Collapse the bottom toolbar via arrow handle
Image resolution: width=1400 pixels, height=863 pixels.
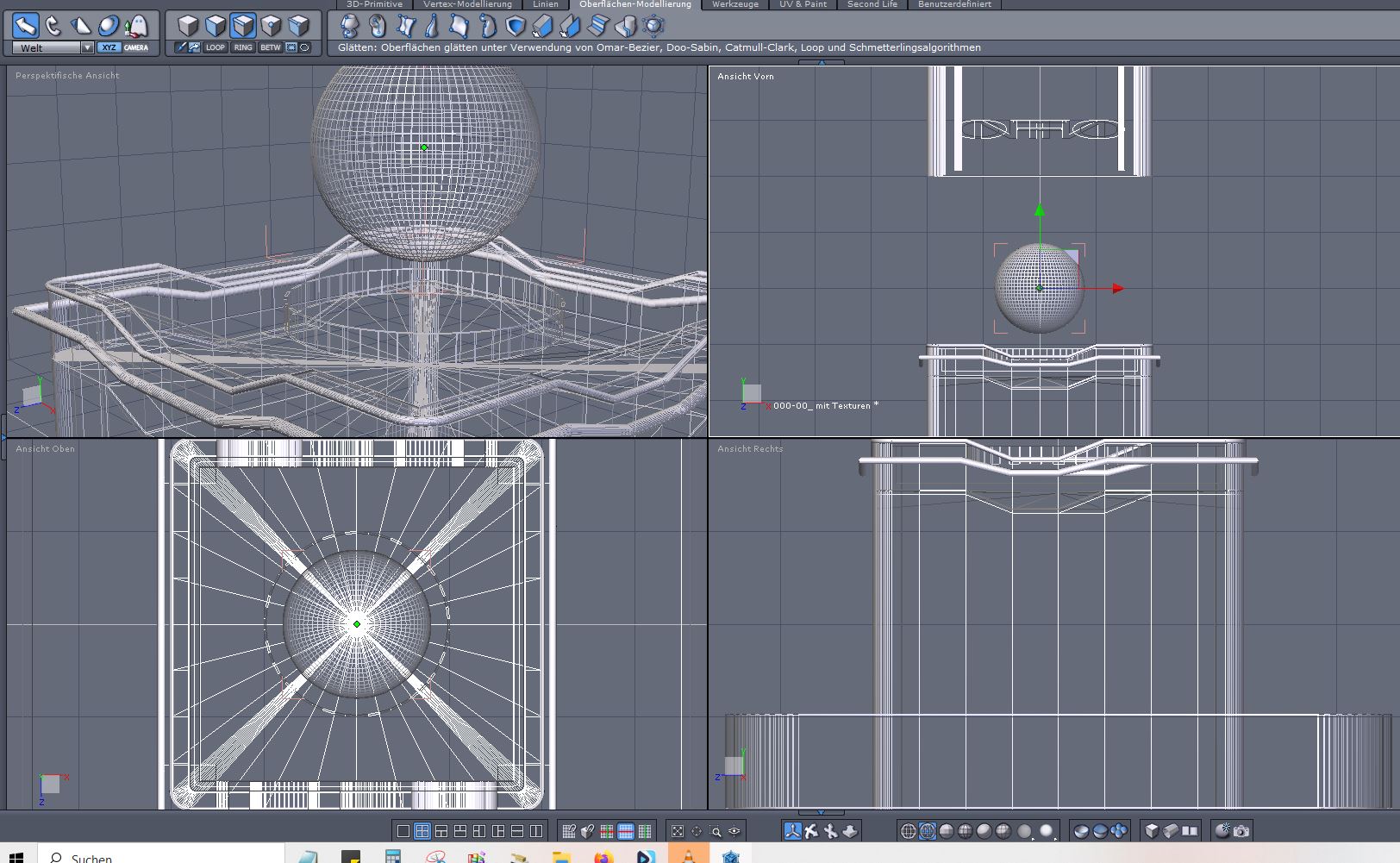pyautogui.click(x=821, y=812)
